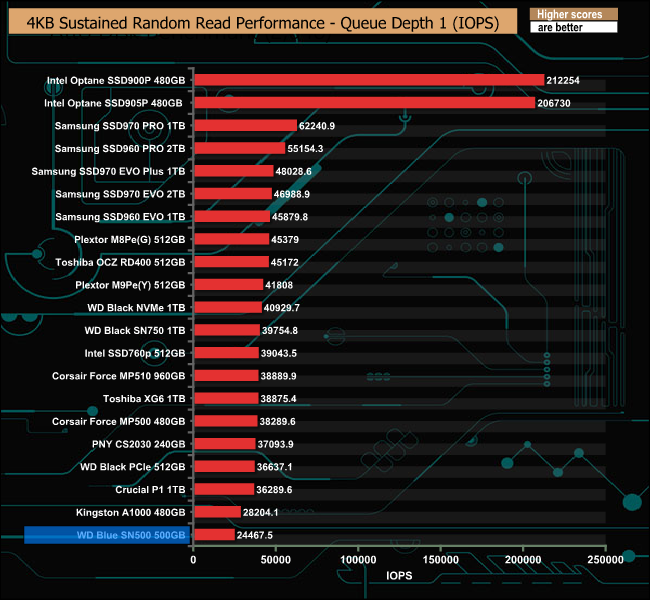Click the 200000 axis tick label
Image resolution: width=650 pixels, height=600 pixels.
pos(523,560)
